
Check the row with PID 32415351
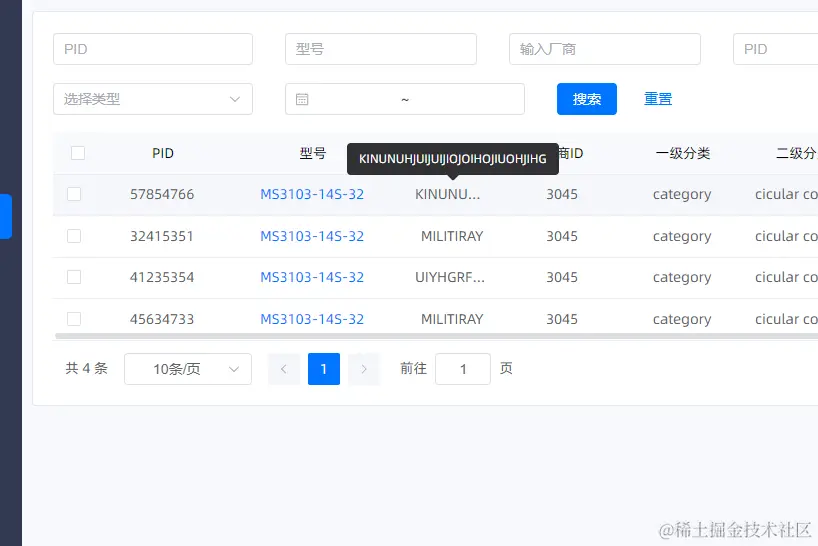tap(74, 236)
